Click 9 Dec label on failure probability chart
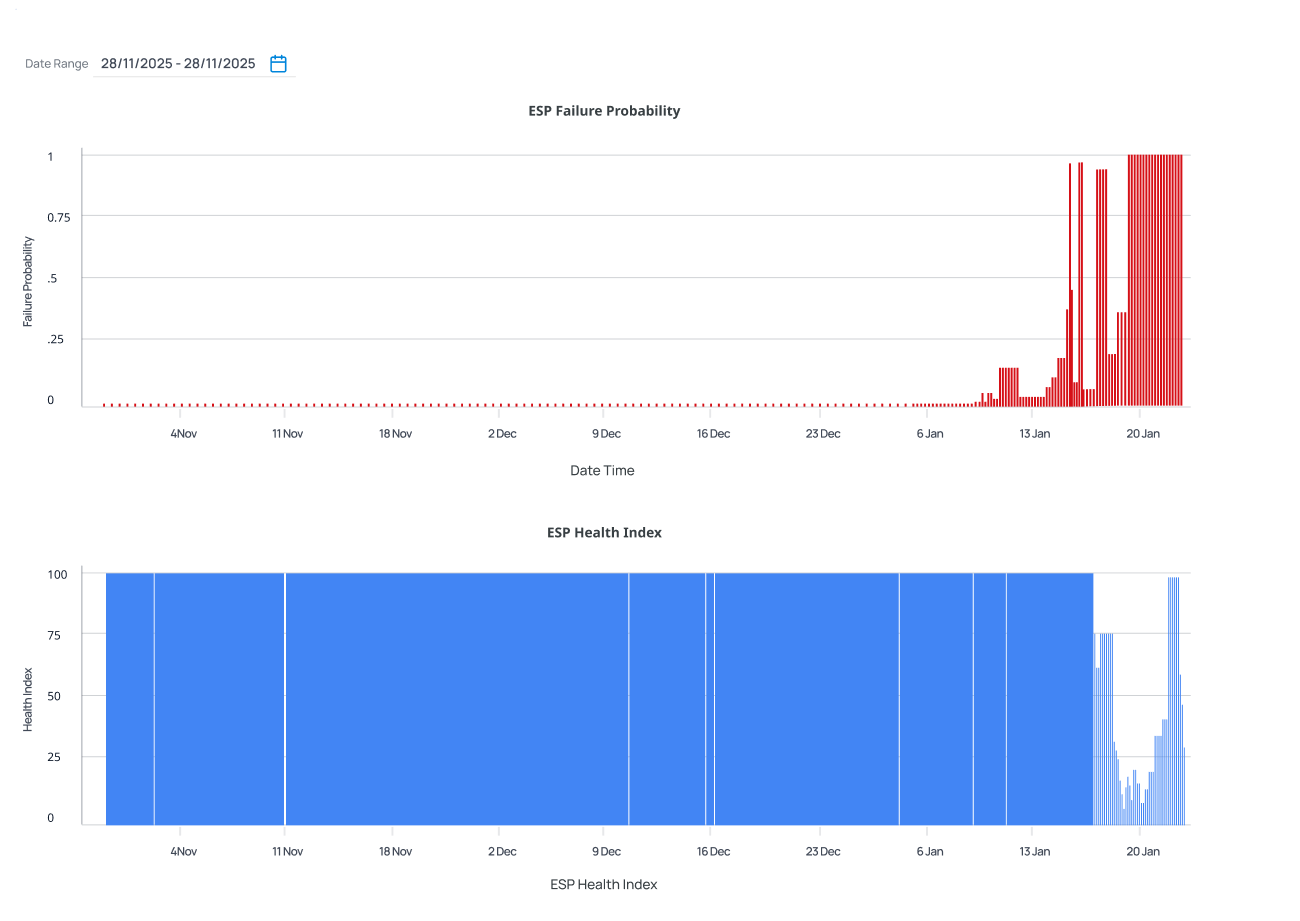This screenshot has height=921, width=1300. (x=606, y=434)
